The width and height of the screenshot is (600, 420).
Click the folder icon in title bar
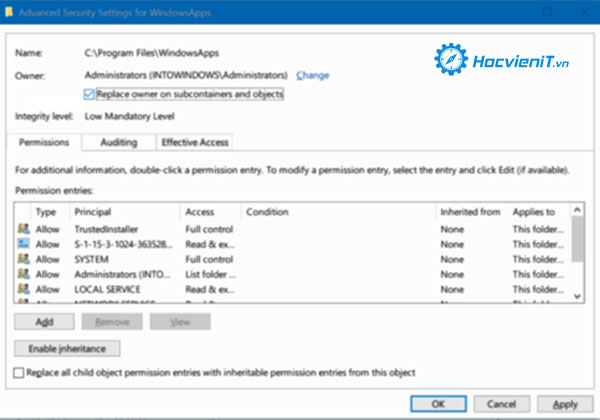point(9,12)
